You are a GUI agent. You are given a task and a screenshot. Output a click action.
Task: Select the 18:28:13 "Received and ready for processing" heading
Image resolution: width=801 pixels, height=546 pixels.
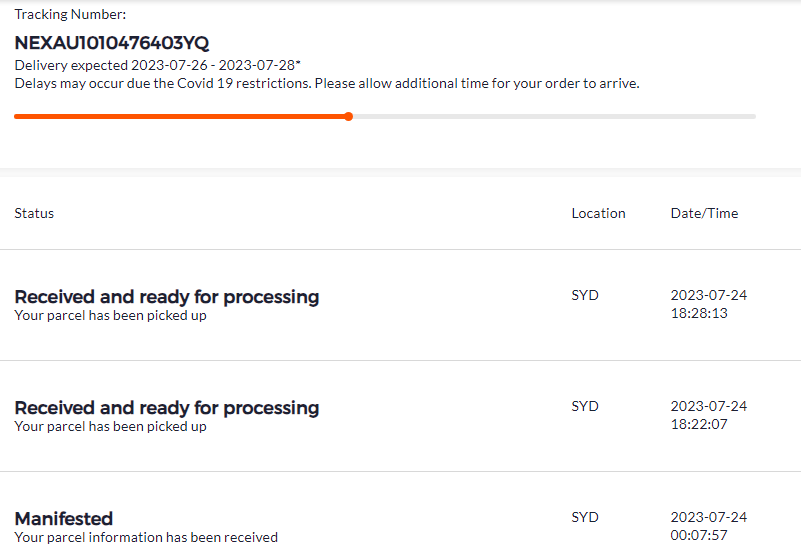pyautogui.click(x=167, y=297)
